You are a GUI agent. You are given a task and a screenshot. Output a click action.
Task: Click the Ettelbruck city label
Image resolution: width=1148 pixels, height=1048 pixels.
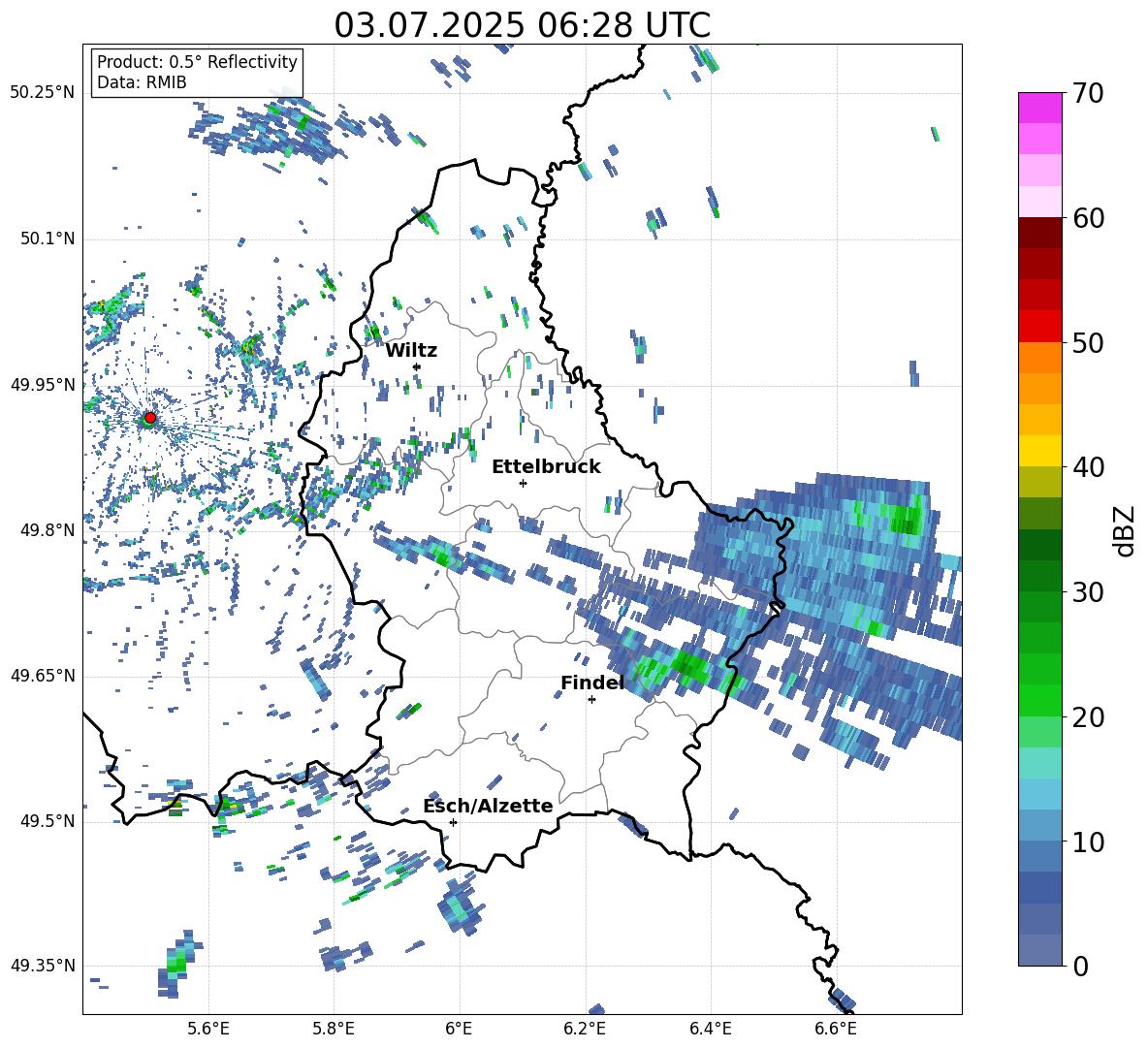[x=546, y=467]
